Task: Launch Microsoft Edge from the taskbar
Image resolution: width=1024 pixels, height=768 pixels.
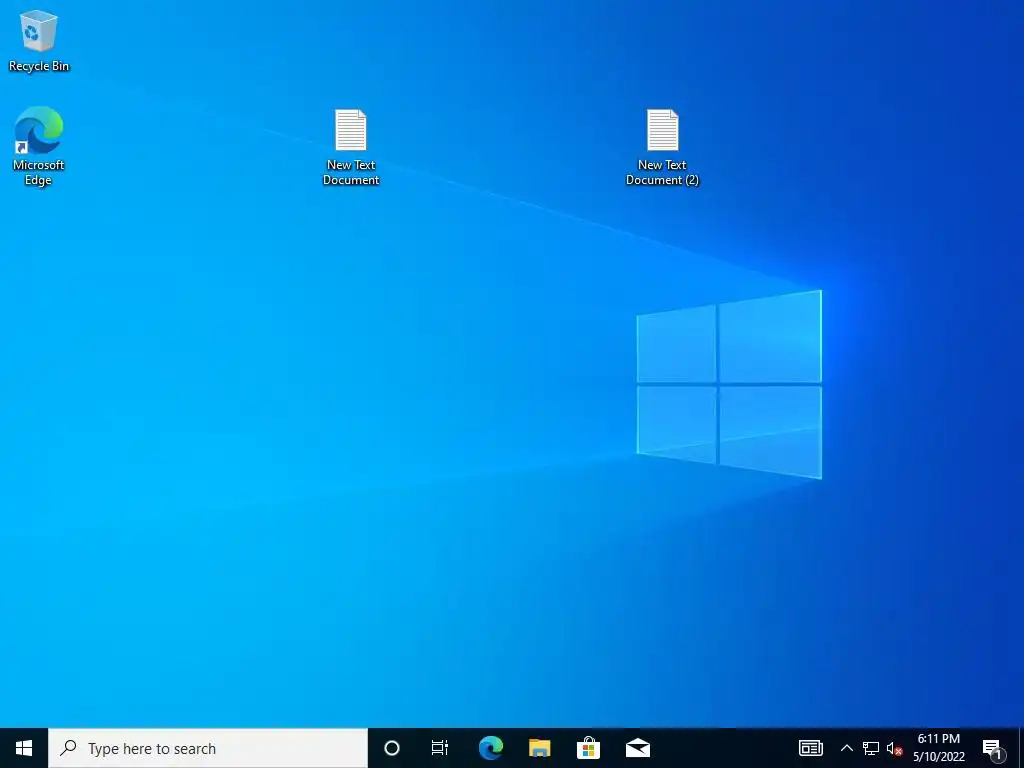Action: pyautogui.click(x=490, y=748)
